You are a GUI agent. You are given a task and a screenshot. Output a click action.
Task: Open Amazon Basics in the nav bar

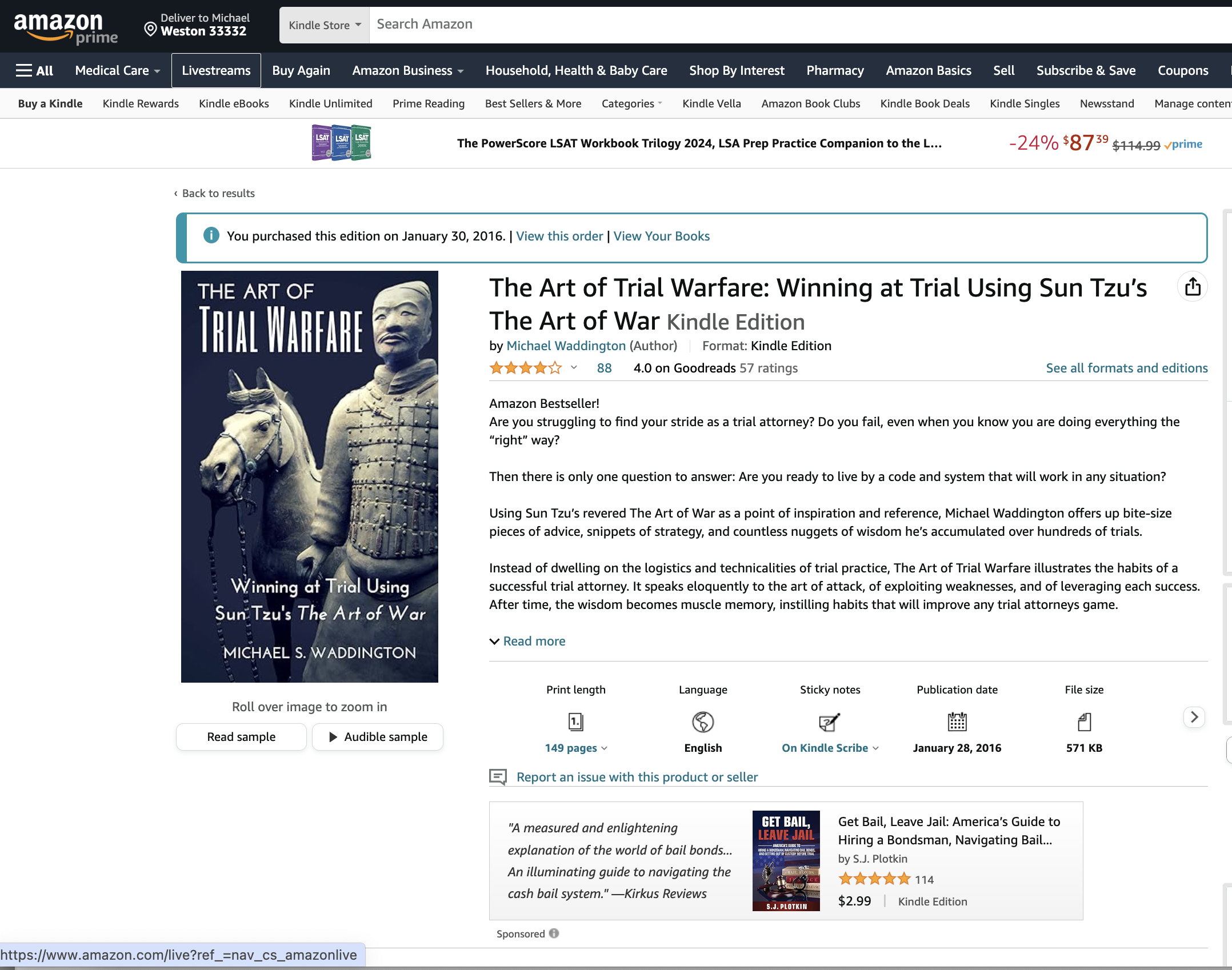tap(929, 70)
